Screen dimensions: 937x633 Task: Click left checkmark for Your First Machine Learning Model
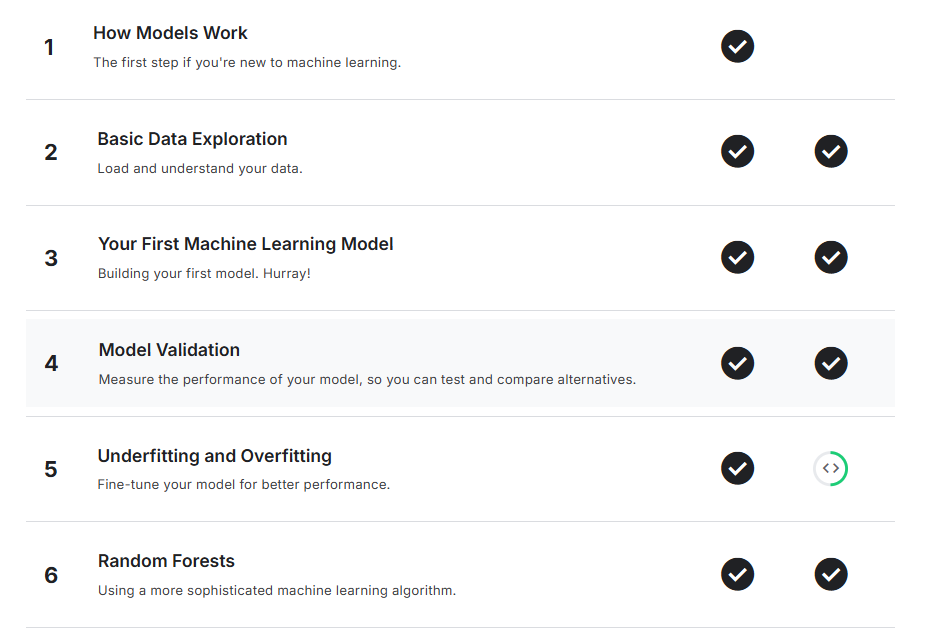[737, 257]
